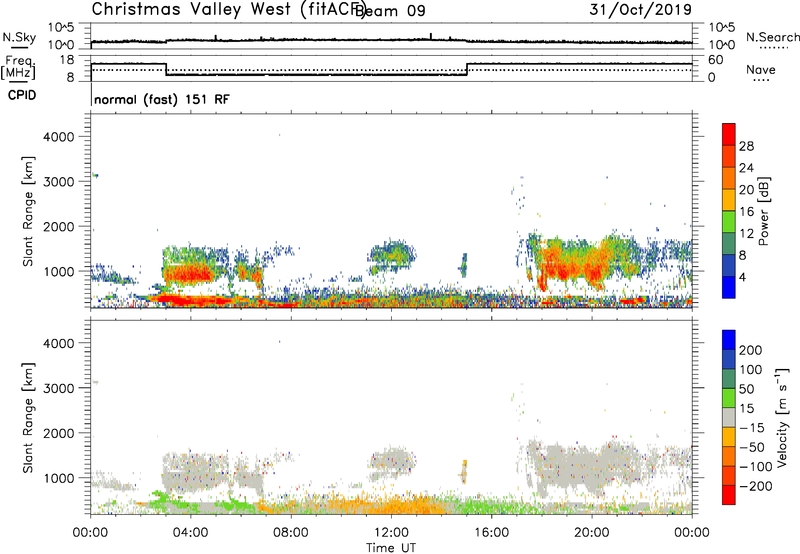Click the 'Nave' legend label
The width and height of the screenshot is (800, 554).
tap(761, 70)
